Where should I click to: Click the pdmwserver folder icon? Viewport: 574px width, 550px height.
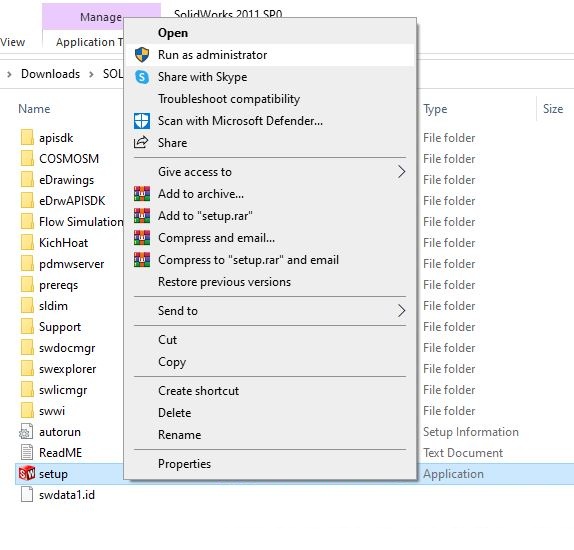pyautogui.click(x=27, y=264)
